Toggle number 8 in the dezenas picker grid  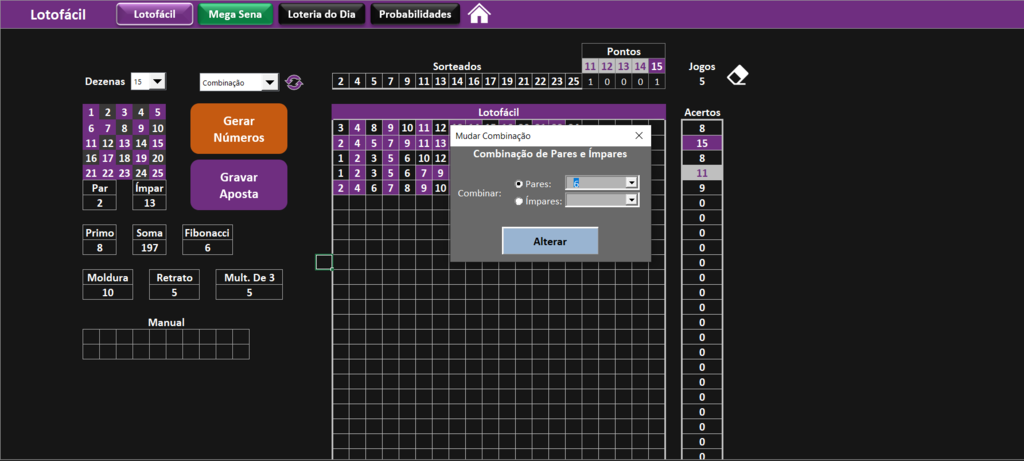[124, 127]
